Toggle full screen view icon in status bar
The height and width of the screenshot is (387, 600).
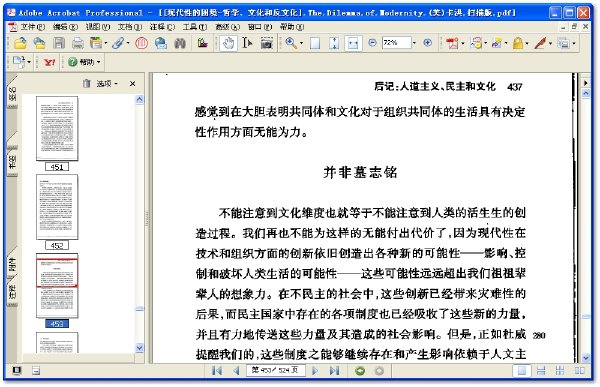(x=16, y=371)
